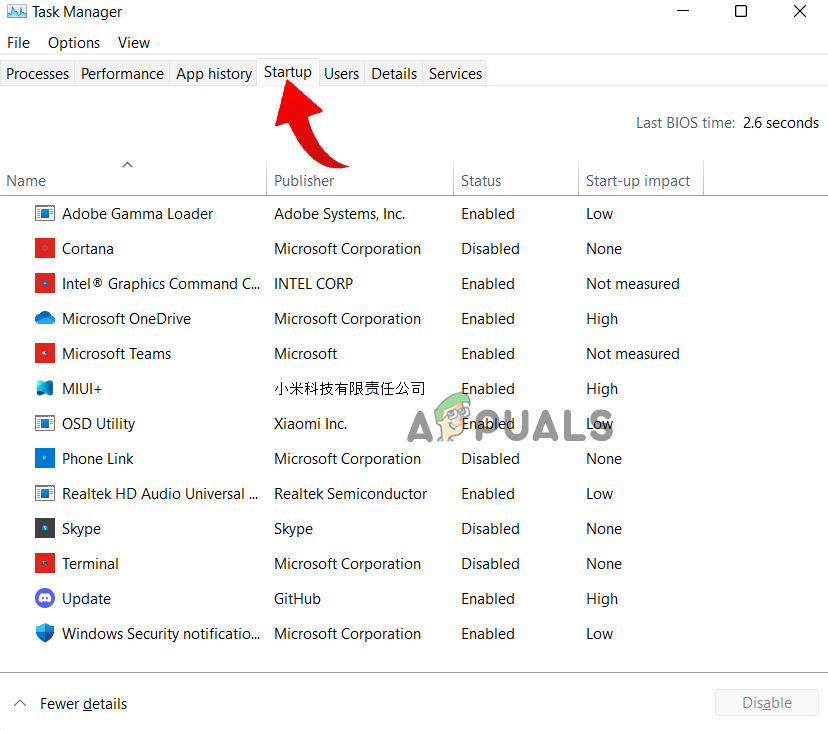Image resolution: width=828 pixels, height=730 pixels.
Task: Maximize the Task Manager window
Action: point(741,11)
